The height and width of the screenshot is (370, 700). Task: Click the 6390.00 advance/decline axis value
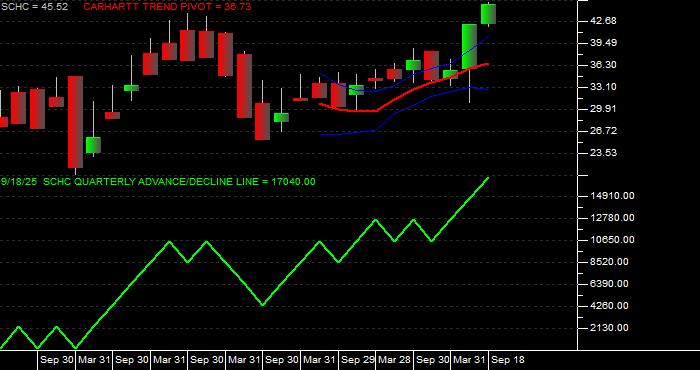coord(609,284)
